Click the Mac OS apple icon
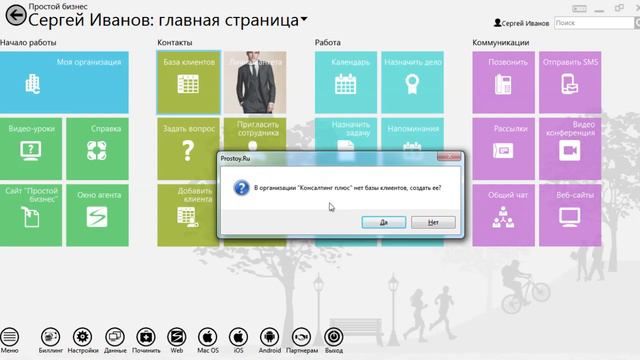This screenshot has width=640, height=360. click(208, 337)
